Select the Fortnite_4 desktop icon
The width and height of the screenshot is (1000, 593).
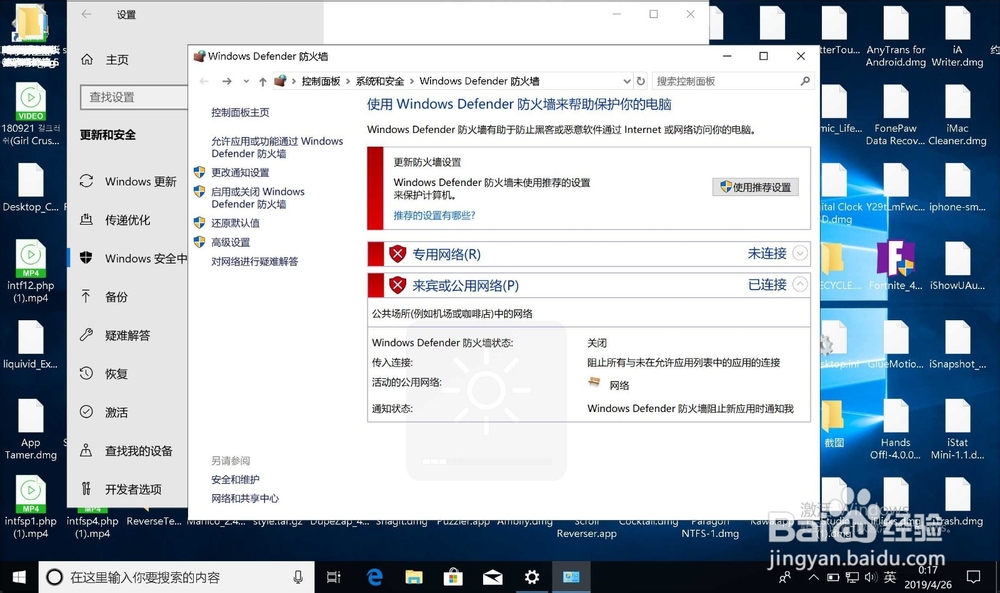895,265
